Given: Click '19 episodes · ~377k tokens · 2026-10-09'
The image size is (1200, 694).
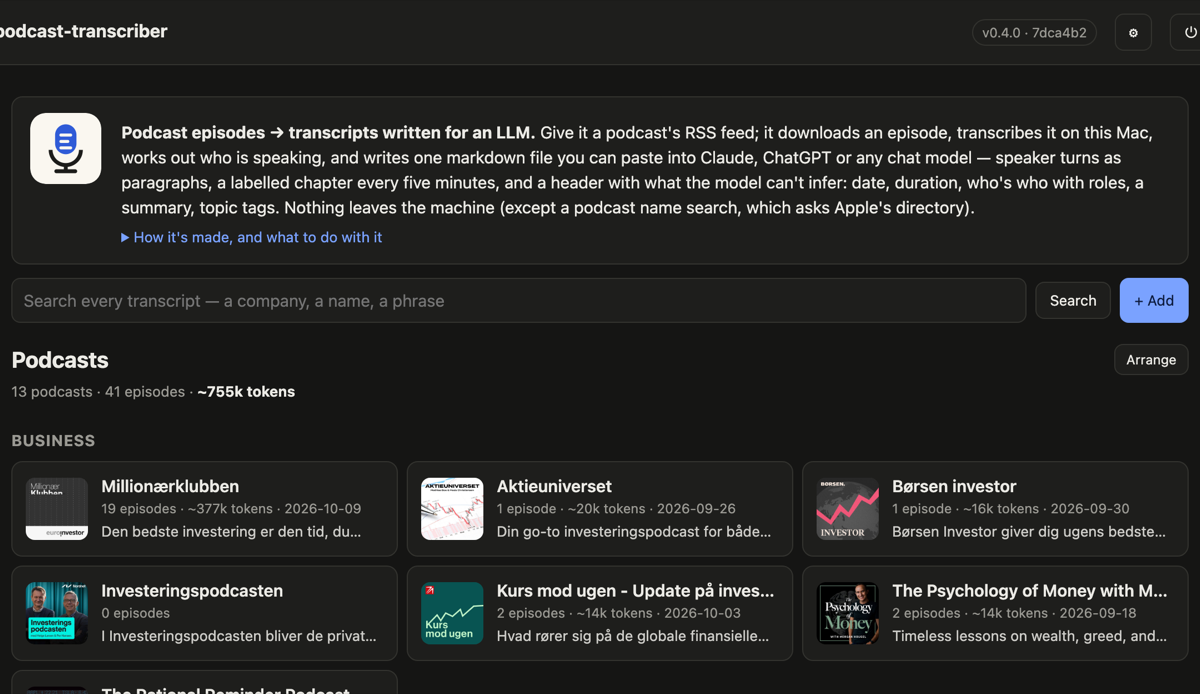Looking at the screenshot, I should pyautogui.click(x=231, y=509).
